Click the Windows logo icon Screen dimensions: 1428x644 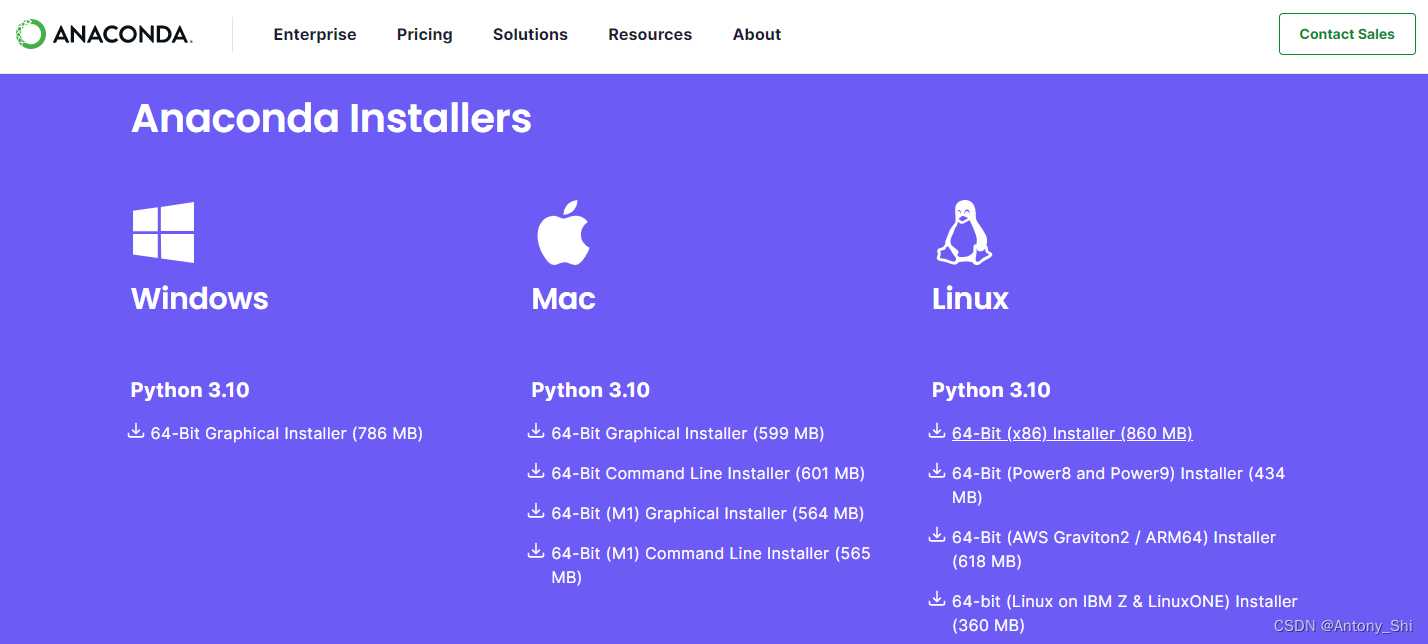pyautogui.click(x=163, y=232)
